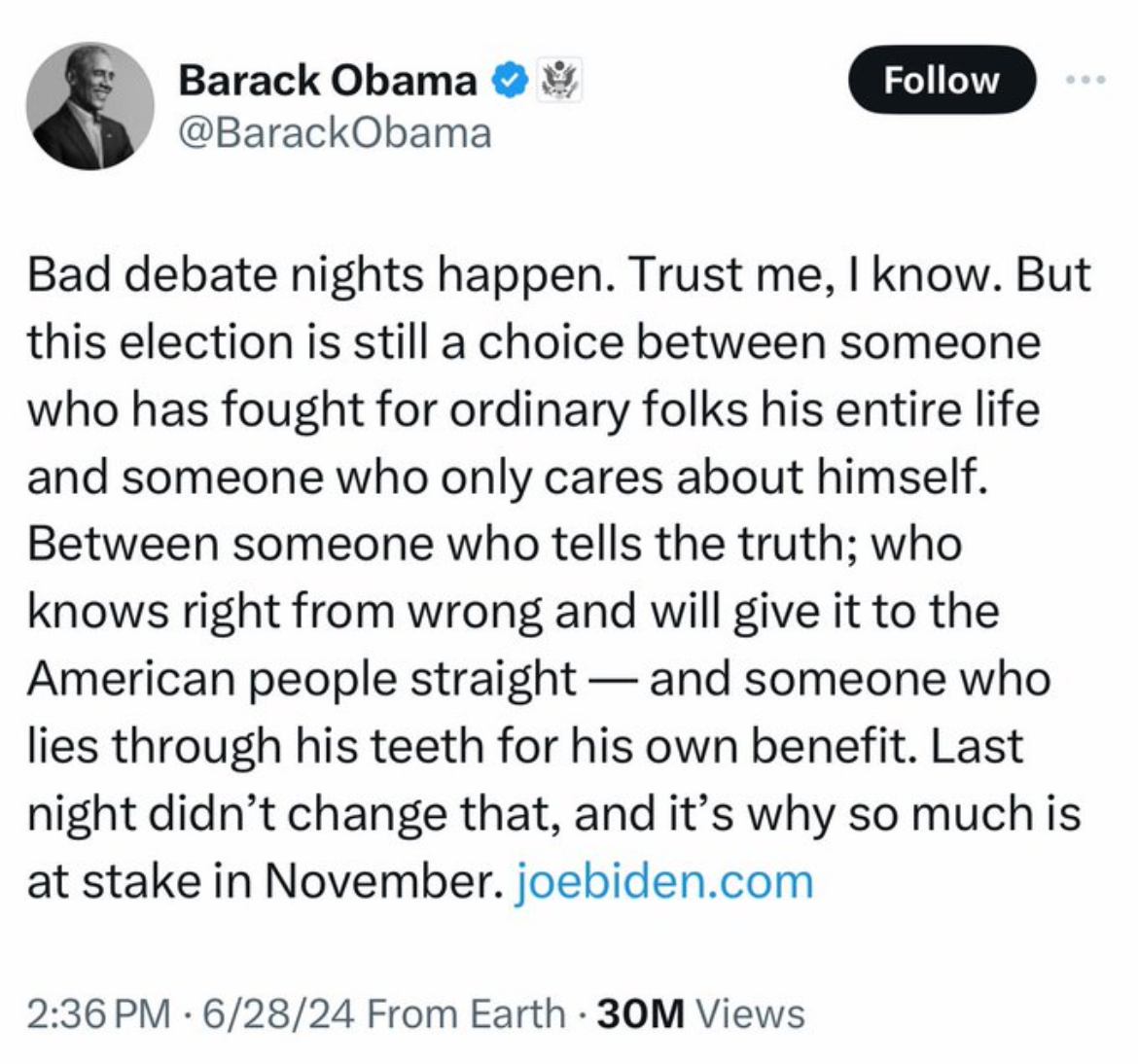Click the @BarackObama handle
Image resolution: width=1138 pixels, height=1064 pixels.
pyautogui.click(x=334, y=133)
